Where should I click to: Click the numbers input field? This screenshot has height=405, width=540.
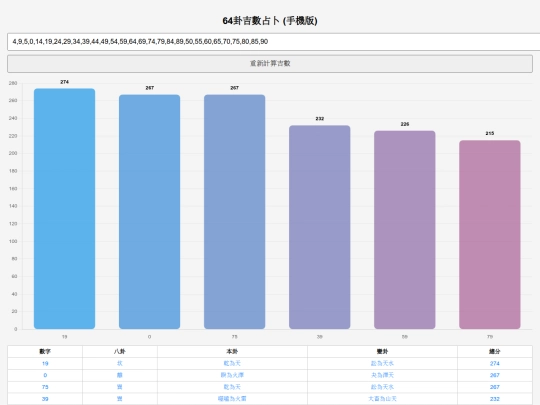(273, 42)
